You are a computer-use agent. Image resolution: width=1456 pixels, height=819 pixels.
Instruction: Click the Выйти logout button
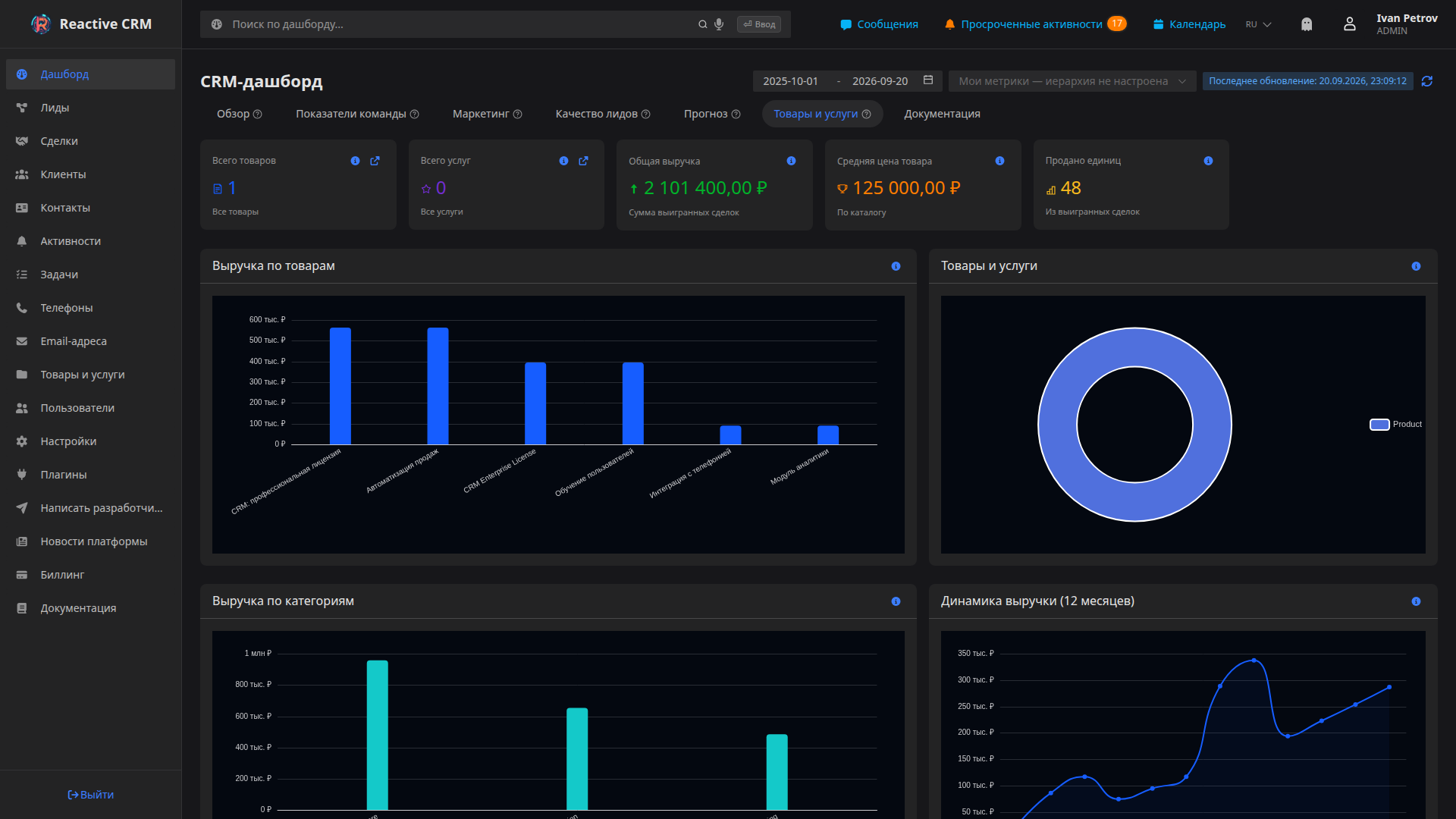pos(90,795)
